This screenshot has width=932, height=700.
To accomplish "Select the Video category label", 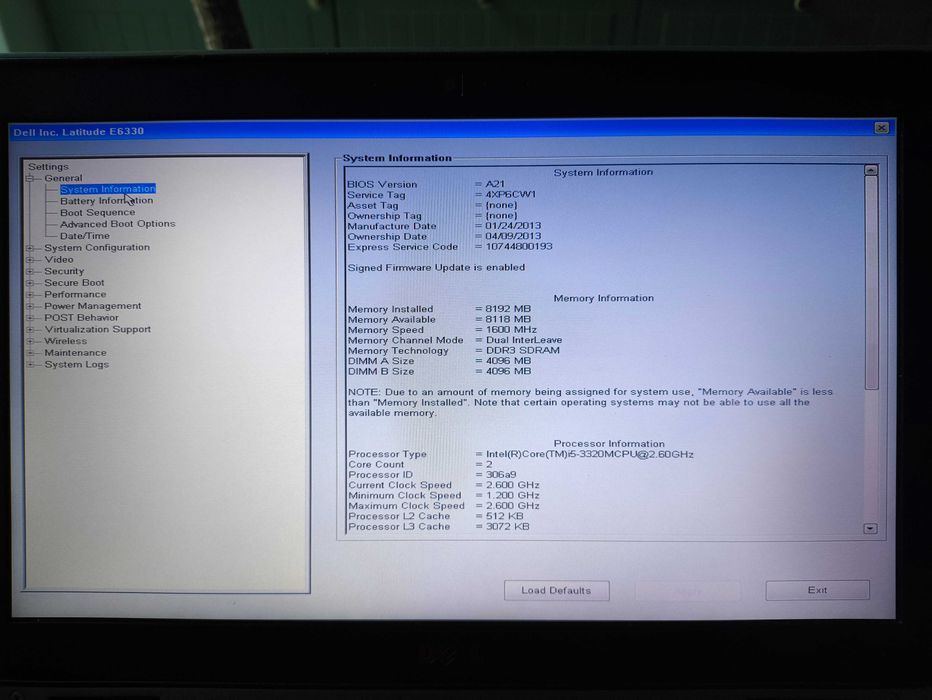I will click(x=59, y=260).
